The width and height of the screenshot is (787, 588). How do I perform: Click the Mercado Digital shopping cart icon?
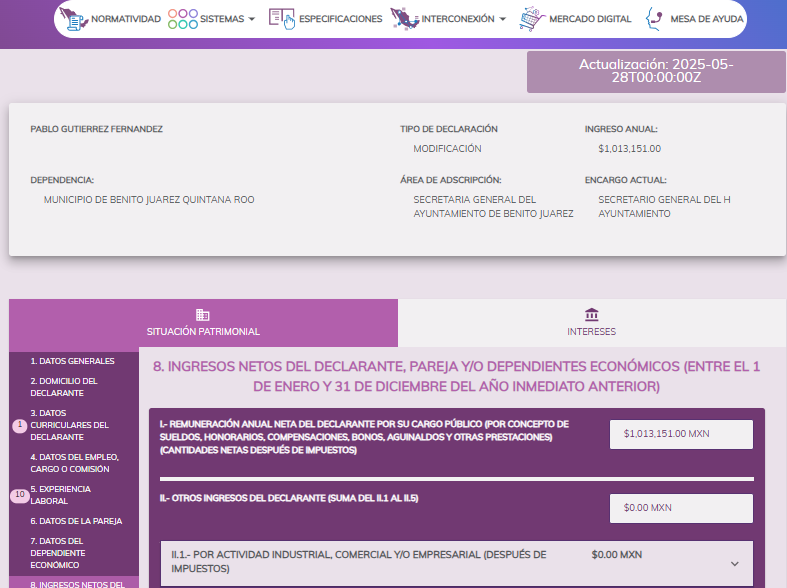[533, 19]
